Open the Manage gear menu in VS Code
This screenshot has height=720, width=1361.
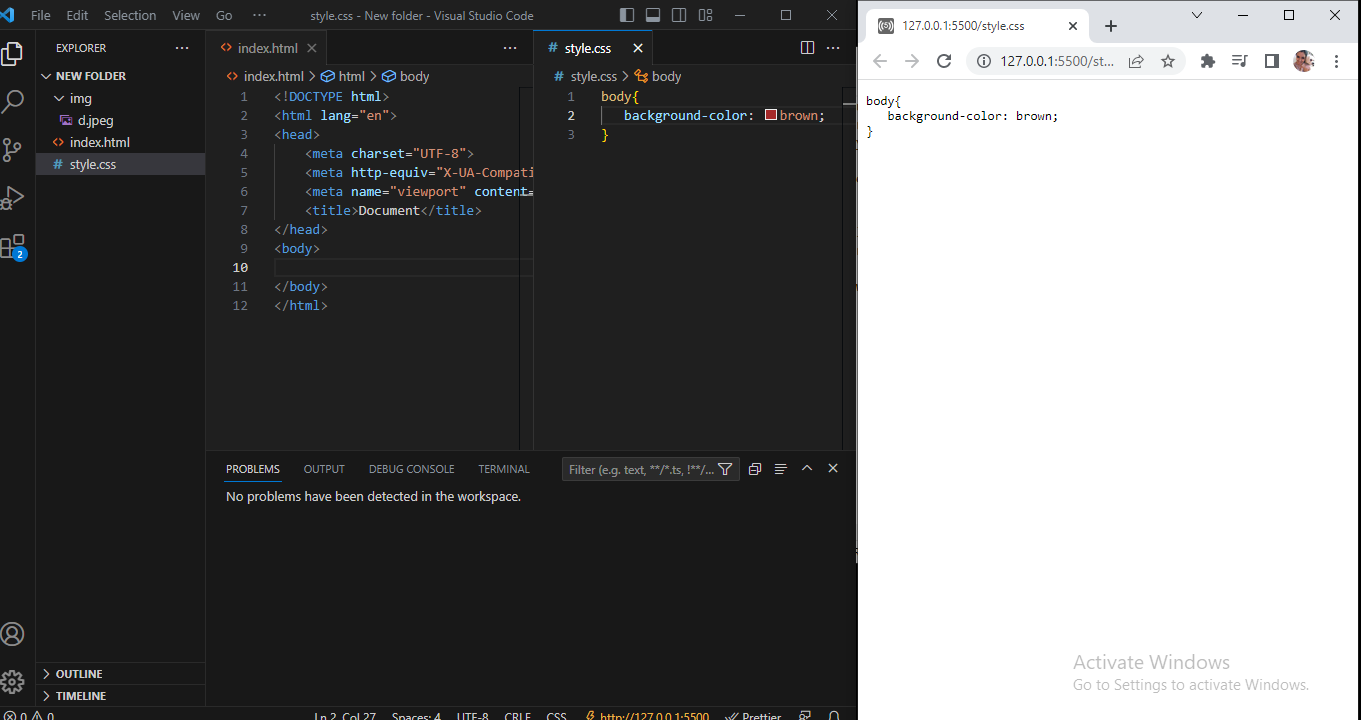(12, 682)
